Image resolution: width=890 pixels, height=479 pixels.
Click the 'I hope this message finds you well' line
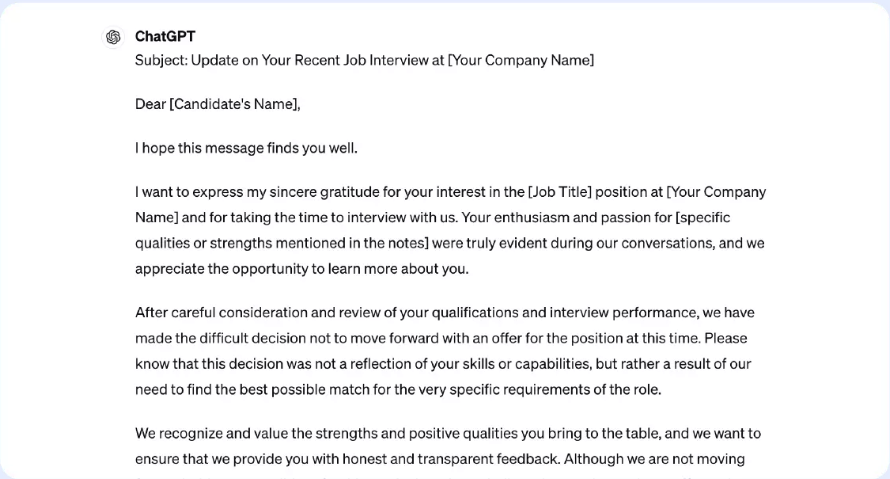click(246, 148)
